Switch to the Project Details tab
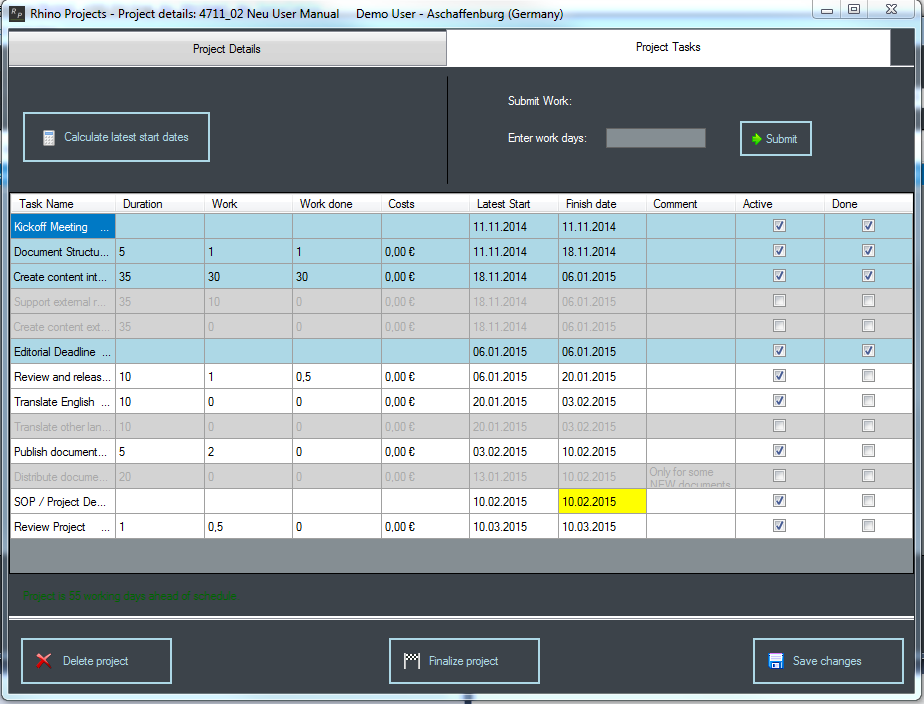Image resolution: width=924 pixels, height=704 pixels. click(227, 48)
